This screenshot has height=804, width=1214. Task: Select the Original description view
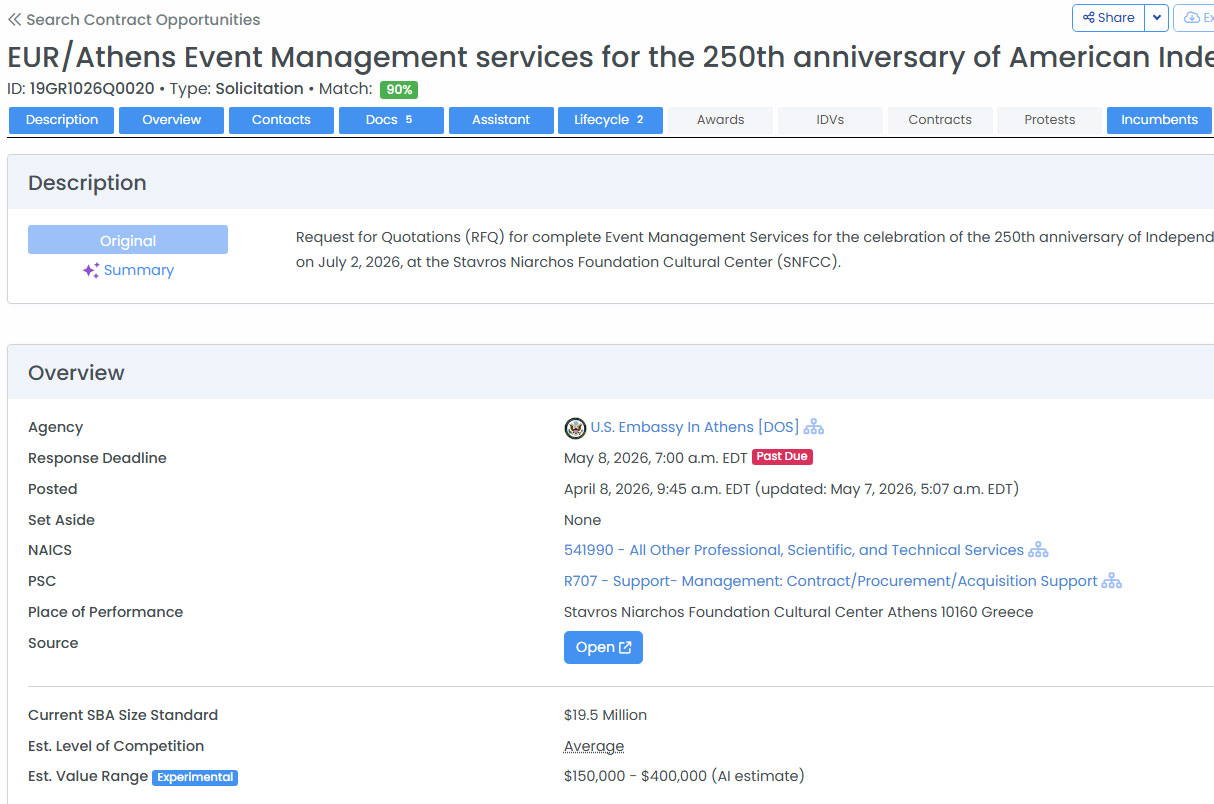[x=128, y=240]
